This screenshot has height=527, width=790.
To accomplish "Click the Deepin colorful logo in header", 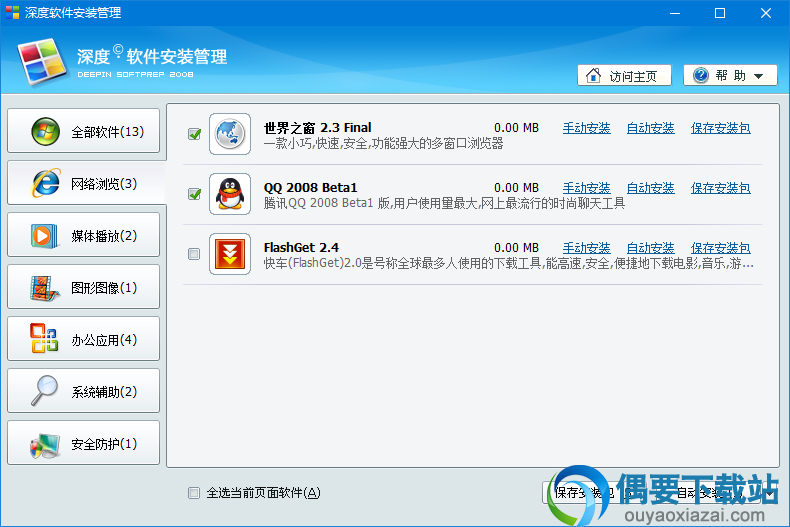I will tap(42, 61).
